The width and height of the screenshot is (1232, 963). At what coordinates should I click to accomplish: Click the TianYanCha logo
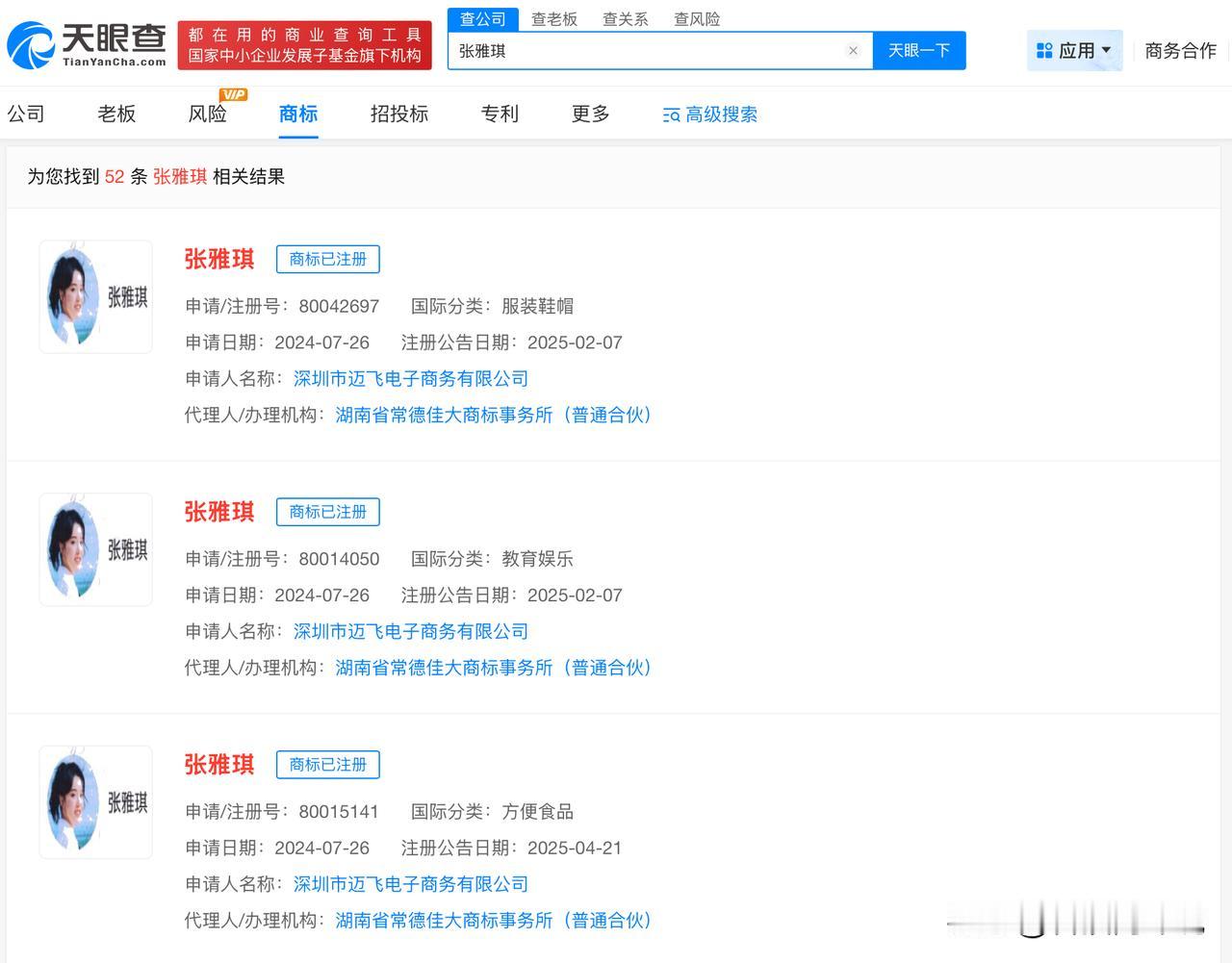pos(87,45)
